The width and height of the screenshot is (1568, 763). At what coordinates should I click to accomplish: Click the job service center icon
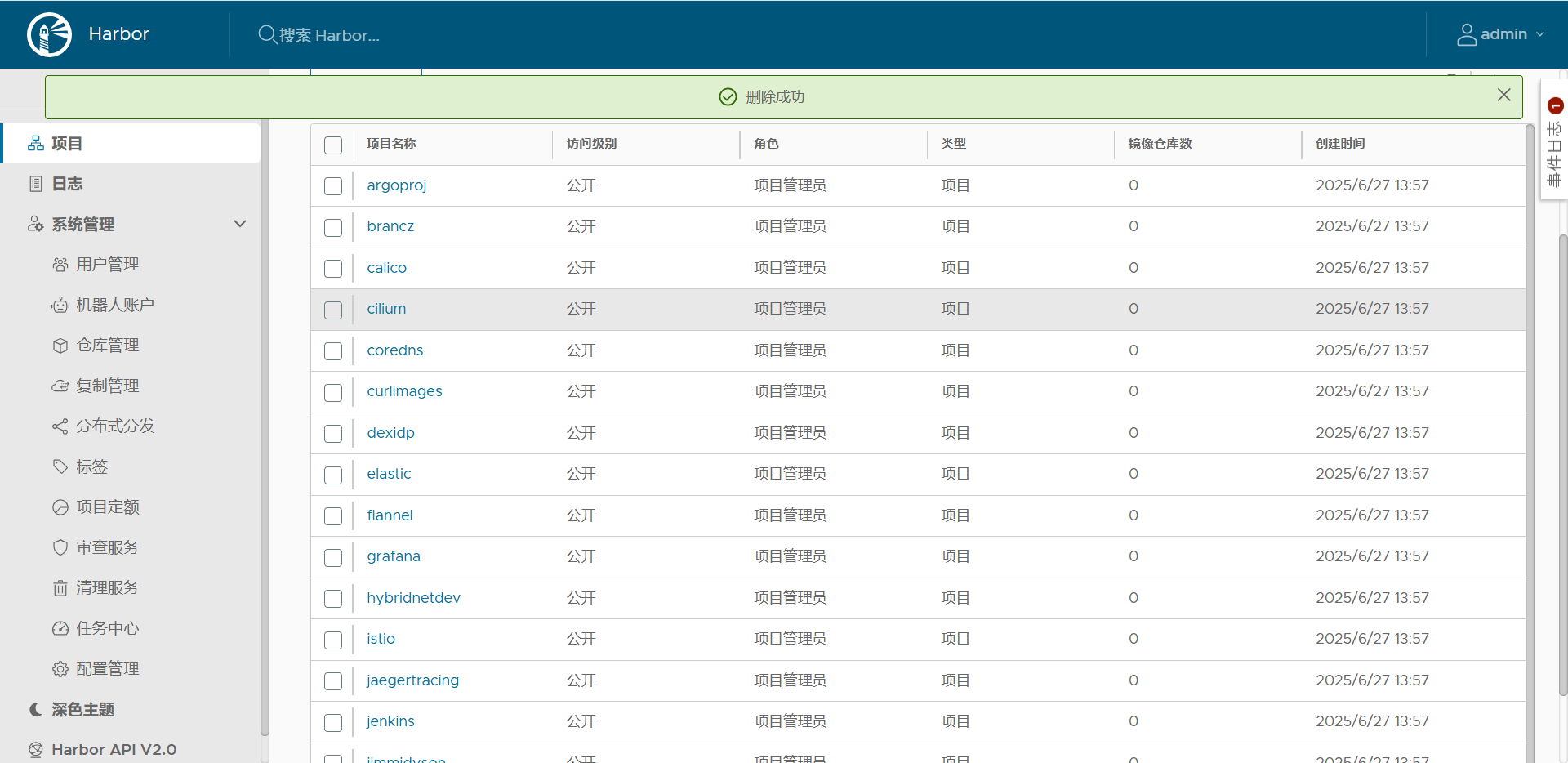[60, 628]
